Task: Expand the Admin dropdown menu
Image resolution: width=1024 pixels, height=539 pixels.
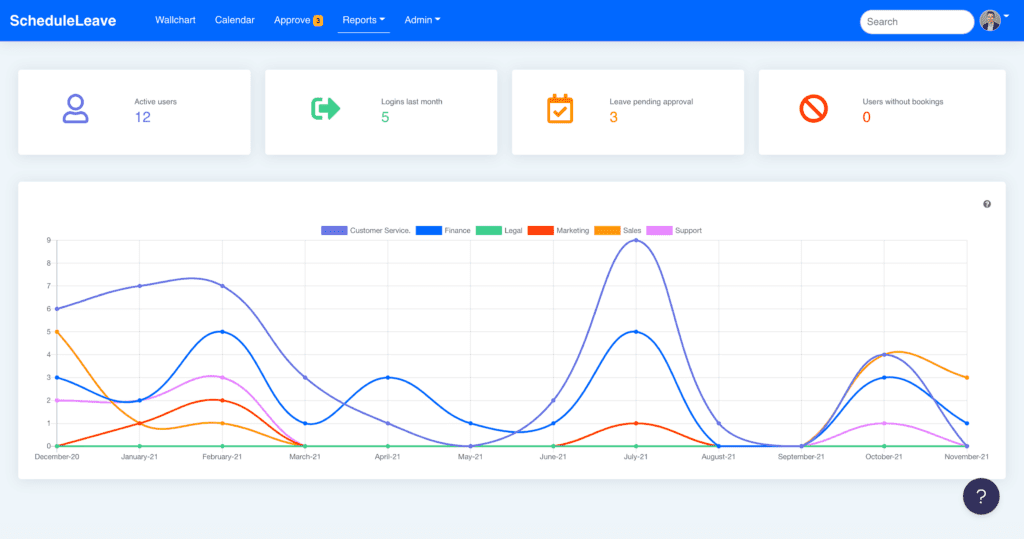Action: 422,20
